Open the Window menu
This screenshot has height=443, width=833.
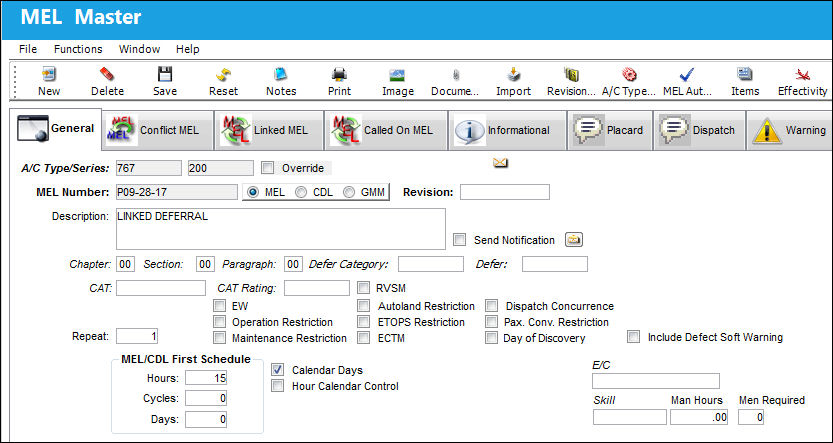pos(139,49)
